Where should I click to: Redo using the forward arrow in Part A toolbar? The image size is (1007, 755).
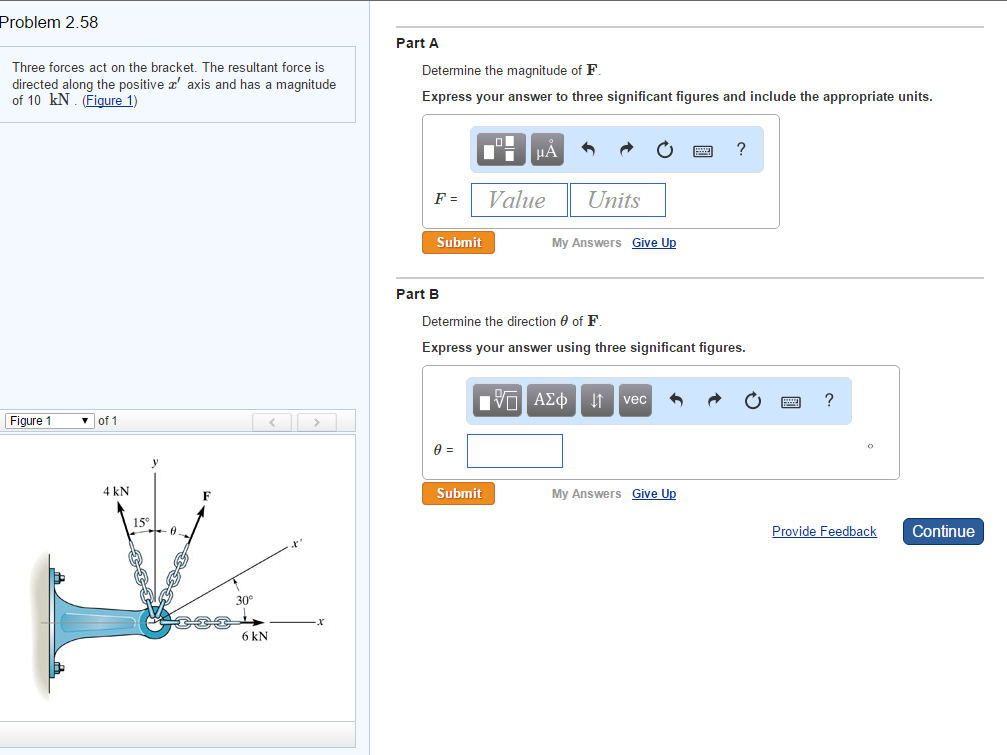click(x=625, y=148)
